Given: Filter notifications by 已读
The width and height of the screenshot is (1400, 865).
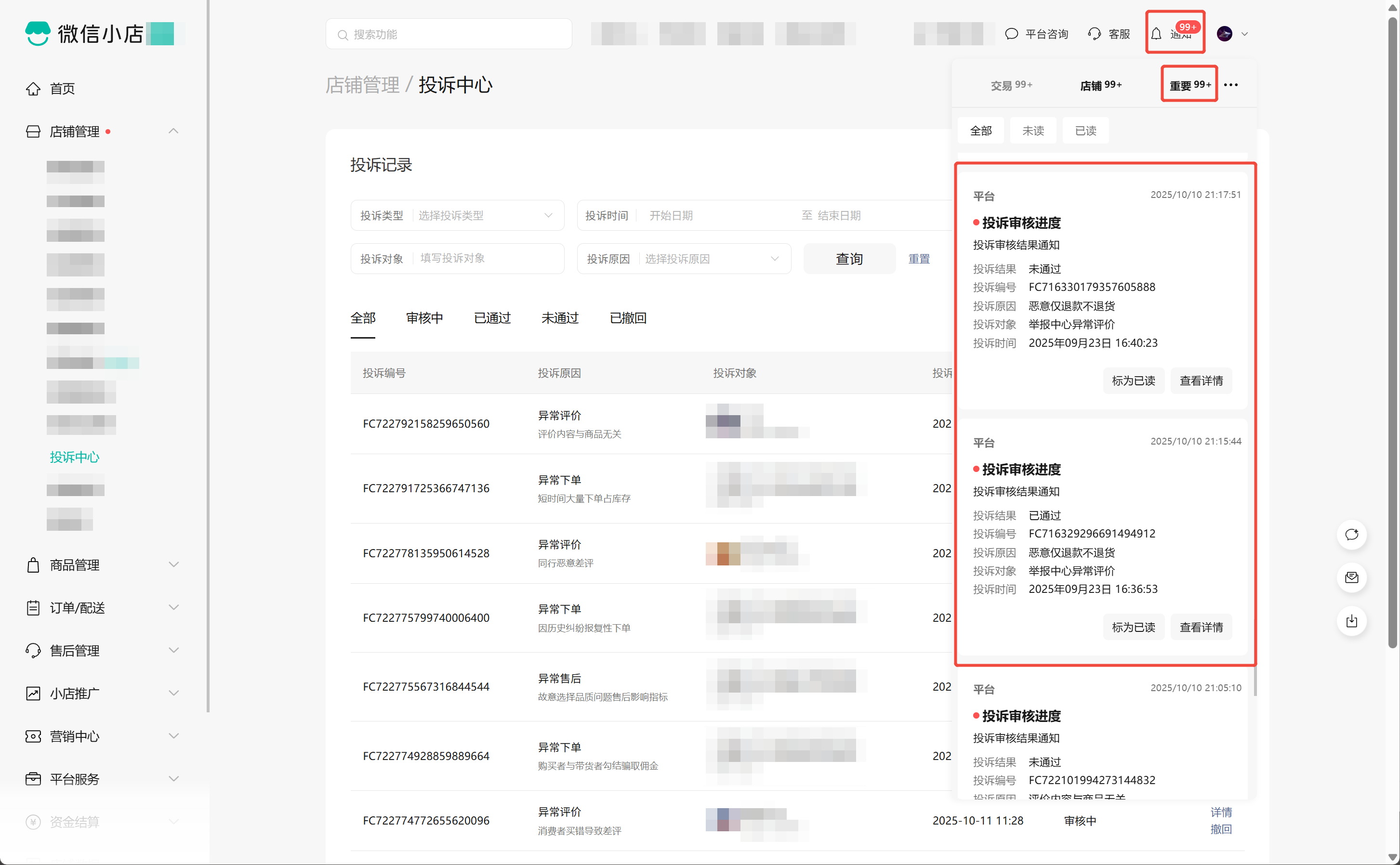Looking at the screenshot, I should coord(1085,131).
